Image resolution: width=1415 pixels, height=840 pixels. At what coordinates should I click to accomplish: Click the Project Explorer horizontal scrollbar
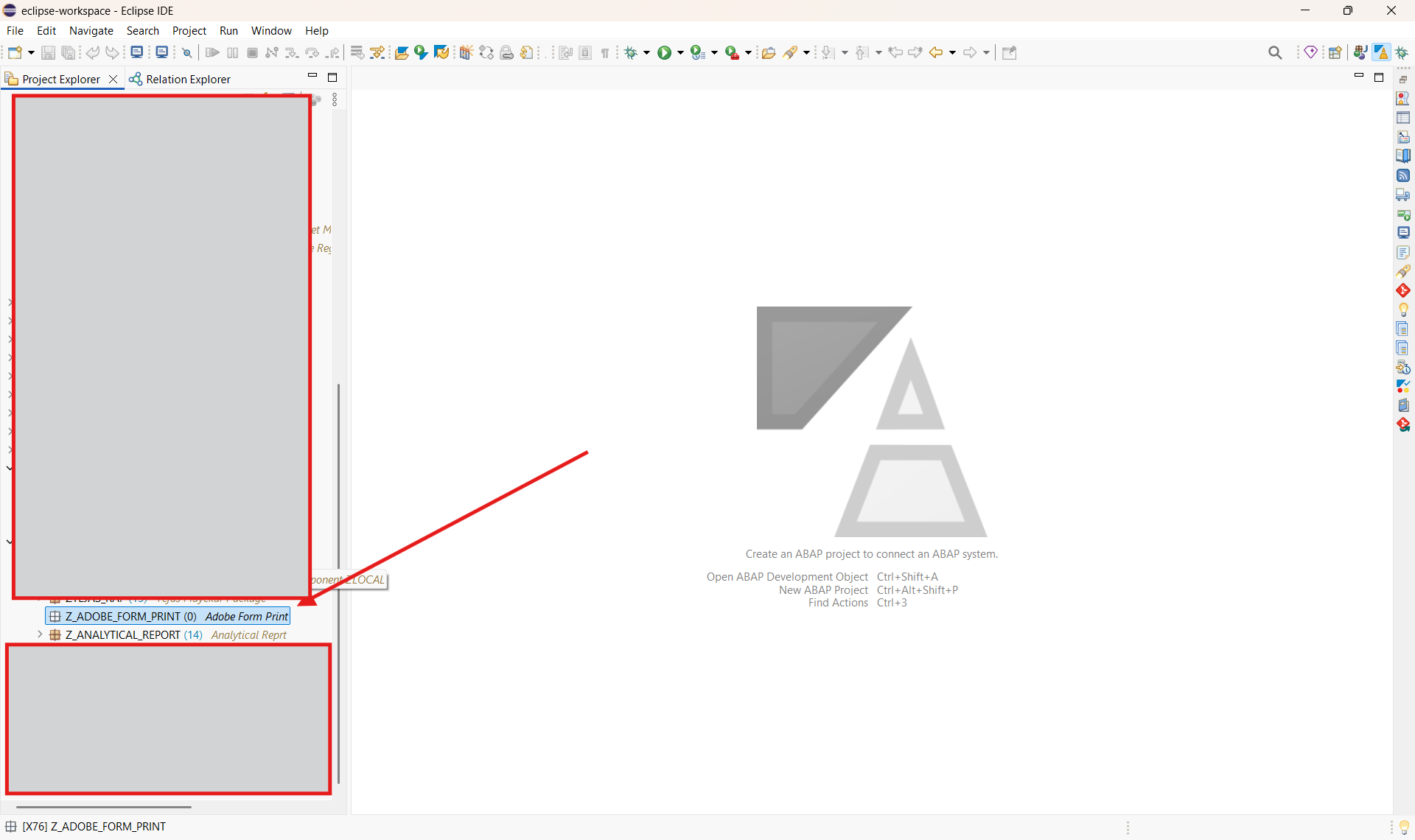tap(103, 807)
